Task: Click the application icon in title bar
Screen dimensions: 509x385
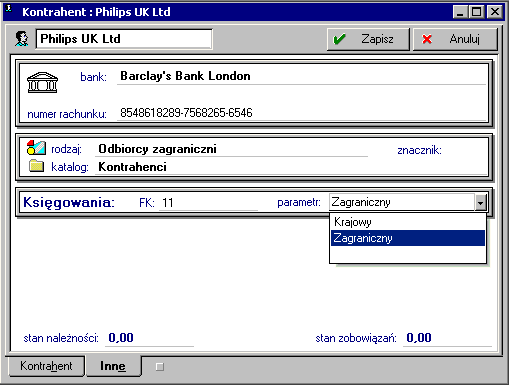Action: [x=9, y=8]
